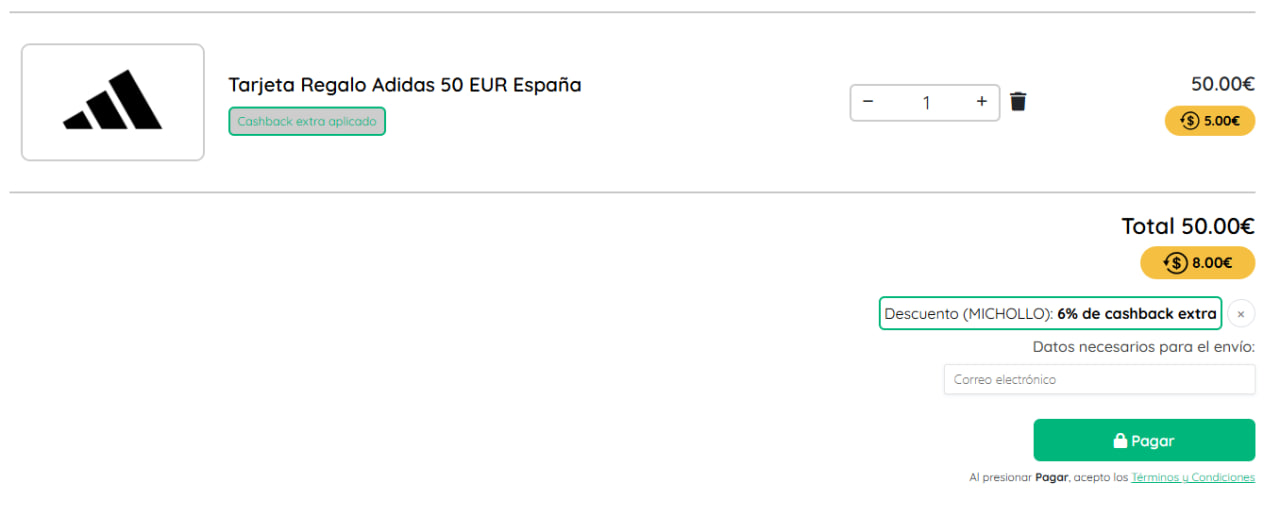Click the Total 50.00€ text
1280x516 pixels.
1187,226
